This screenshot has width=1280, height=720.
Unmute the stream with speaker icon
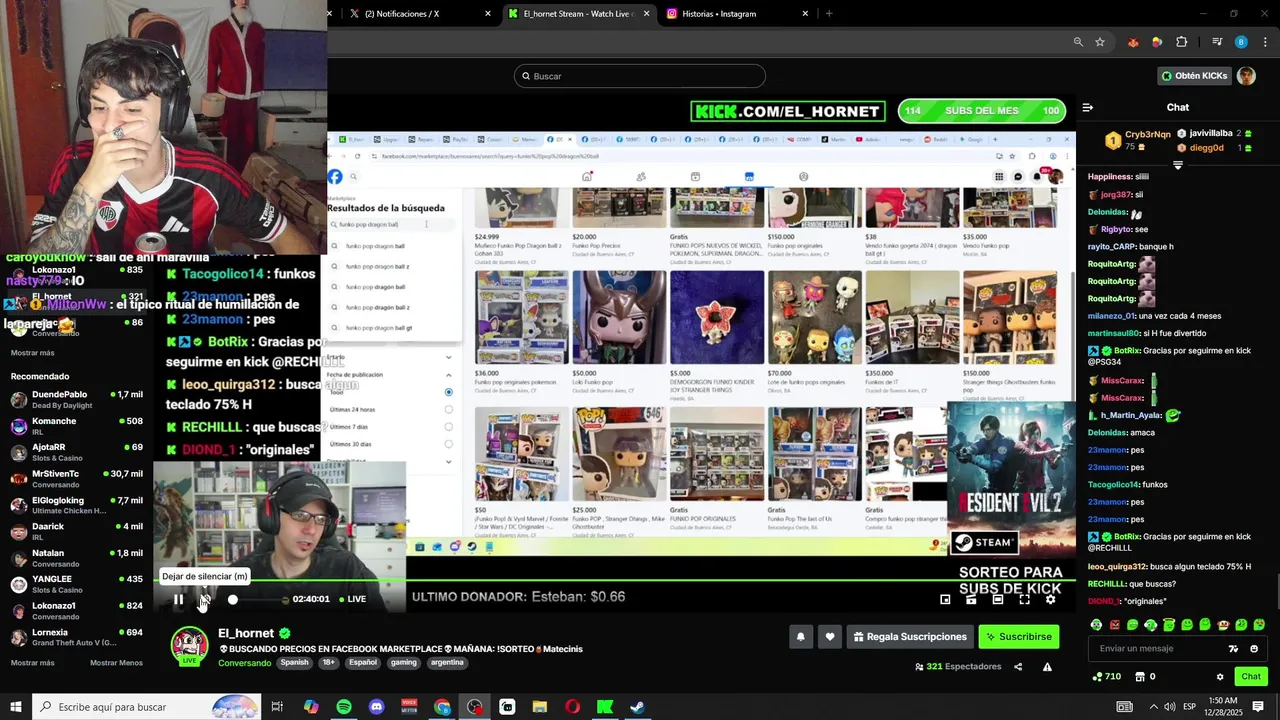click(x=204, y=599)
